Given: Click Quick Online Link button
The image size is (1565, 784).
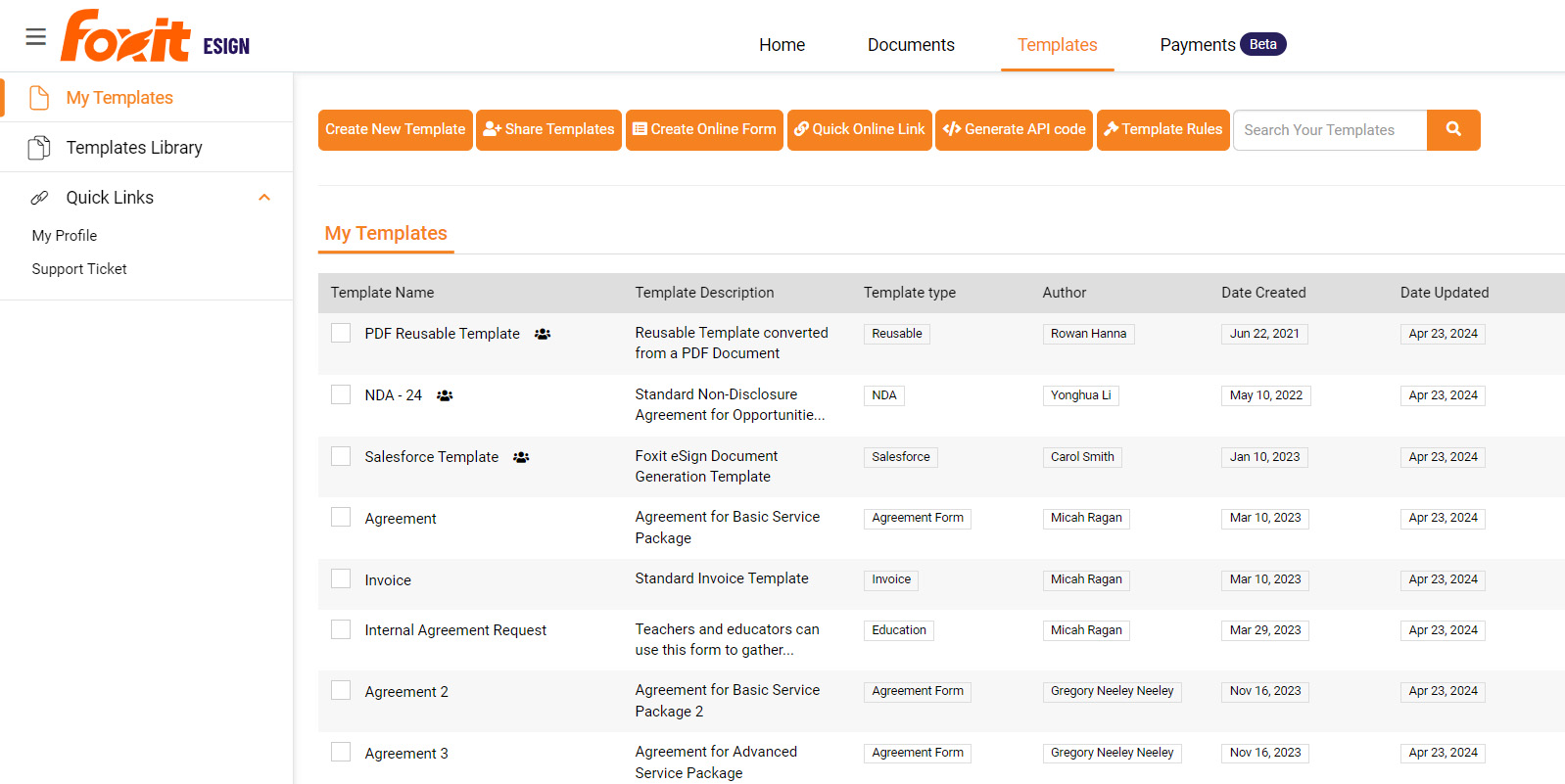Looking at the screenshot, I should [860, 130].
